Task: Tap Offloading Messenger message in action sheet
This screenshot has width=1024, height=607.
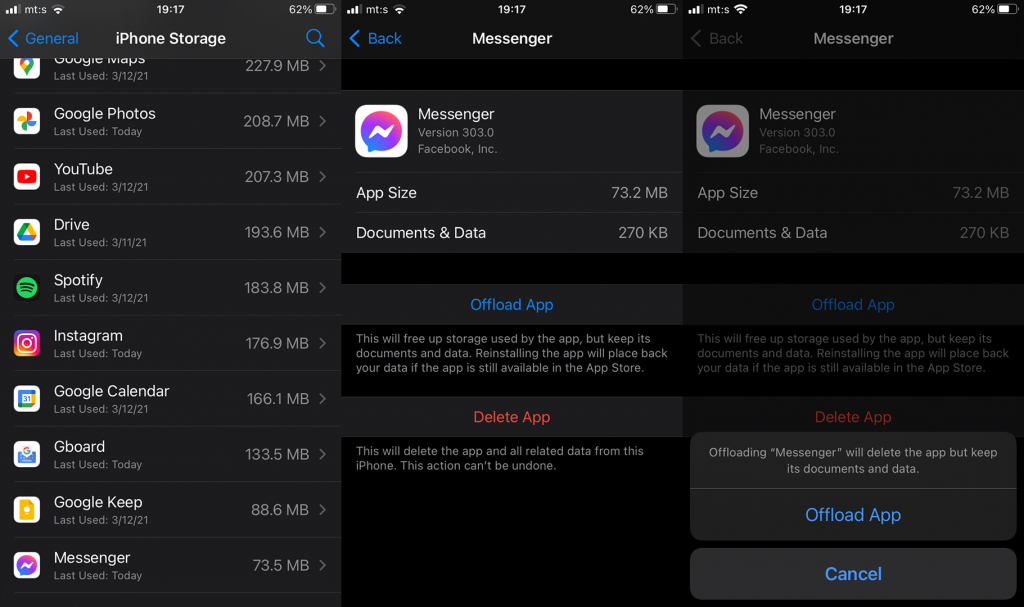Action: click(x=853, y=461)
